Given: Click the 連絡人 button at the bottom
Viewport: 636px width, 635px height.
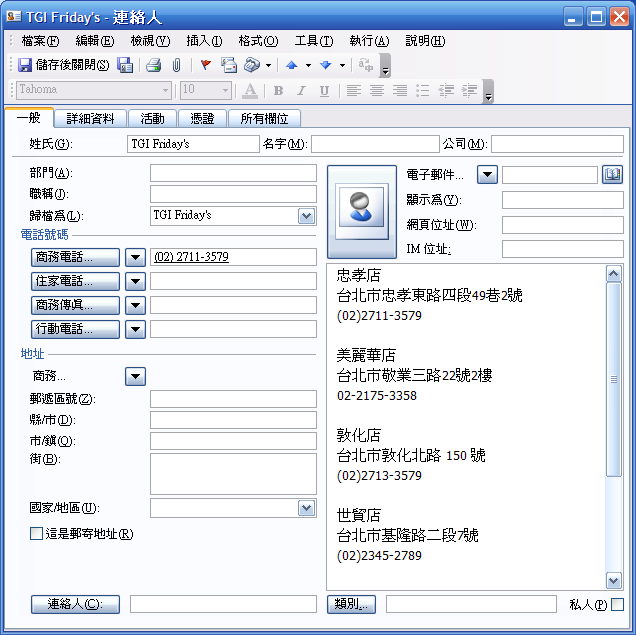Looking at the screenshot, I should click(75, 604).
